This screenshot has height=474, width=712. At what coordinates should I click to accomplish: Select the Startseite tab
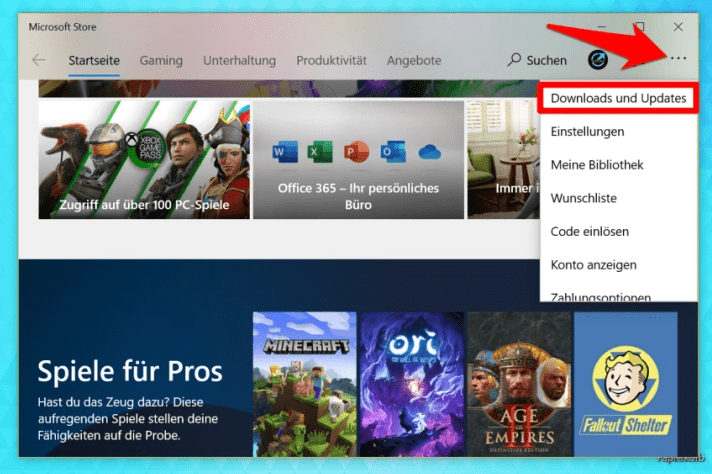point(94,60)
